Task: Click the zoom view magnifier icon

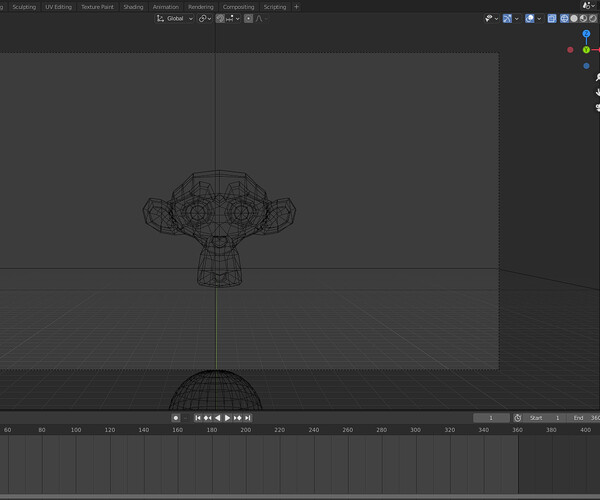Action: (x=597, y=78)
